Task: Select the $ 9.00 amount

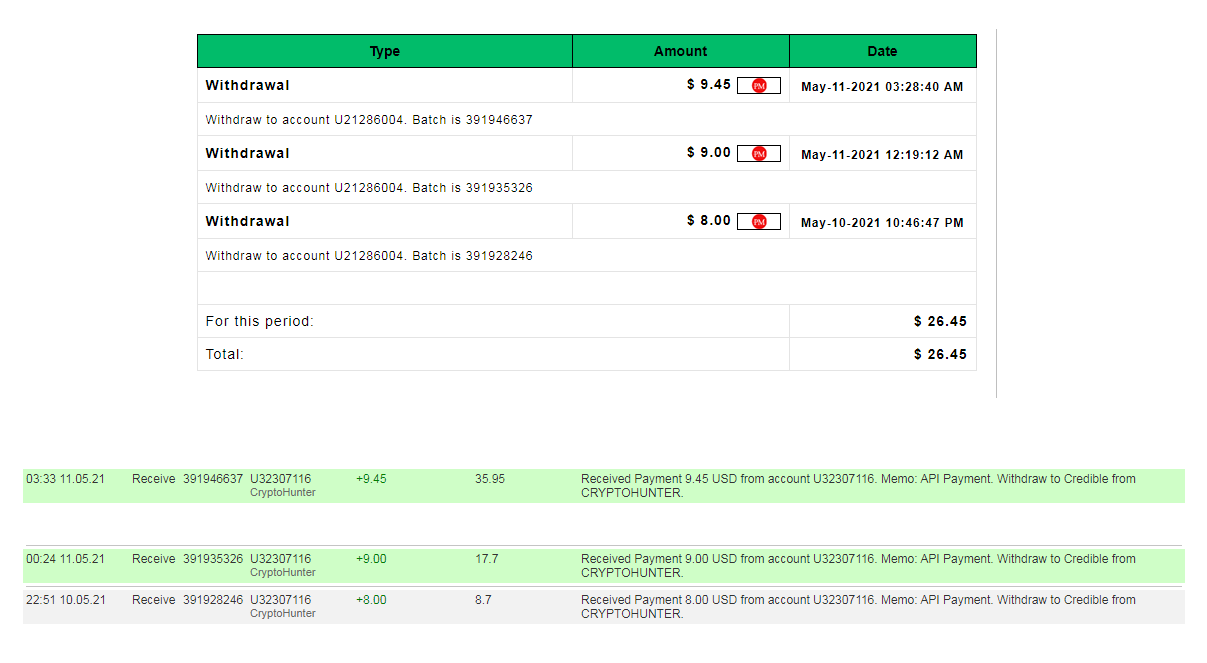Action: click(709, 153)
